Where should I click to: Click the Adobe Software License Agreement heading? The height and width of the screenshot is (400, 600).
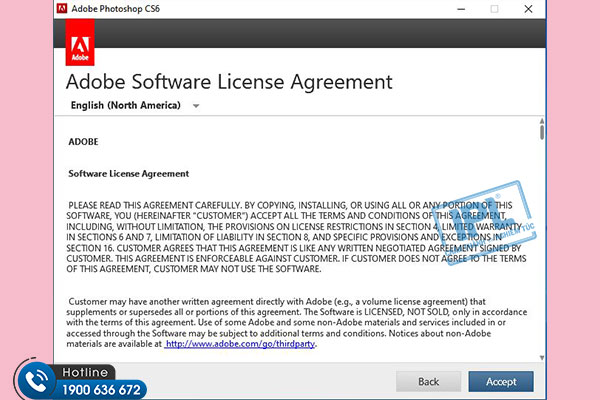pyautogui.click(x=229, y=82)
